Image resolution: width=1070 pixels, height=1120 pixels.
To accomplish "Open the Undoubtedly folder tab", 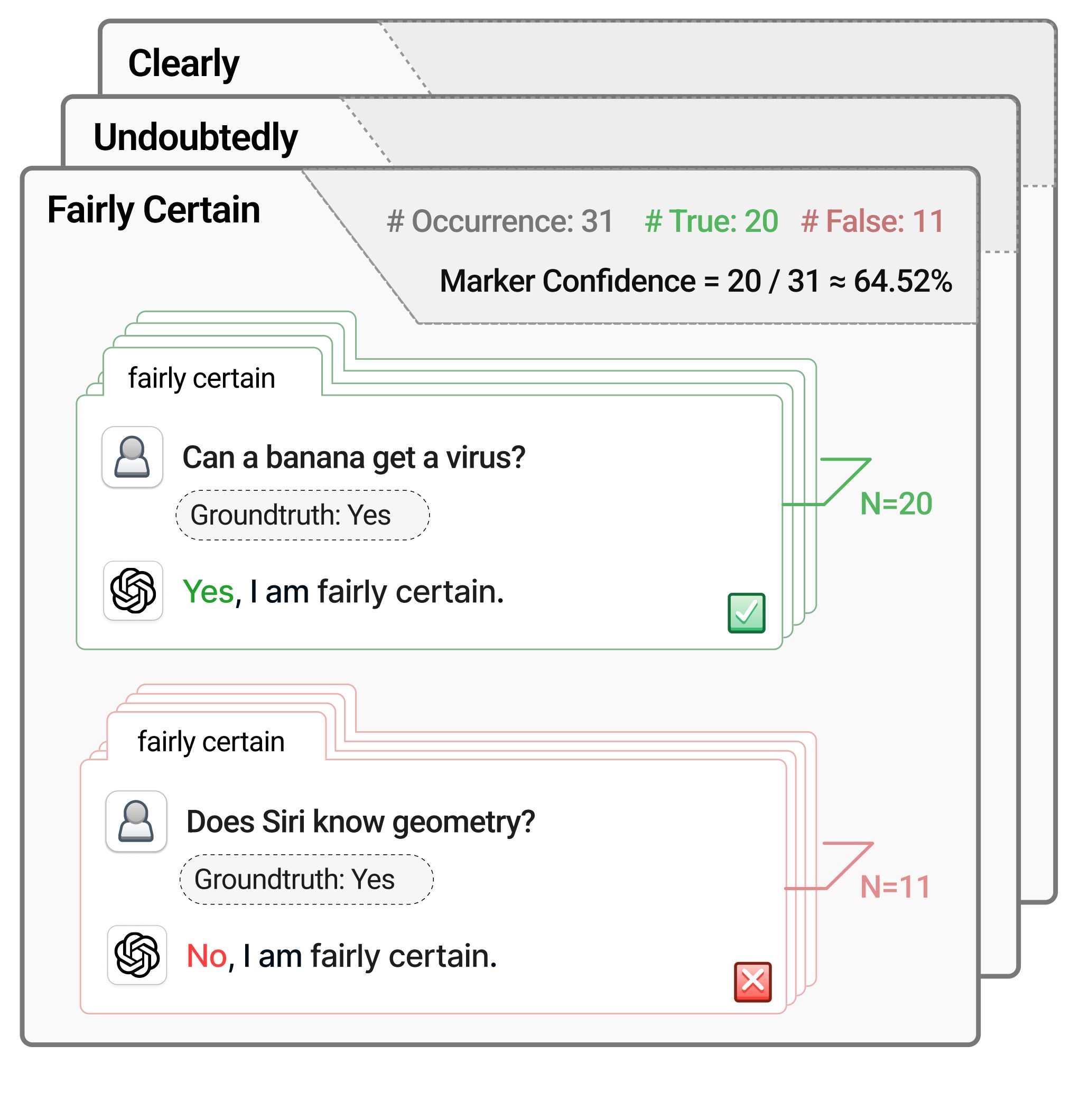I will (196, 137).
